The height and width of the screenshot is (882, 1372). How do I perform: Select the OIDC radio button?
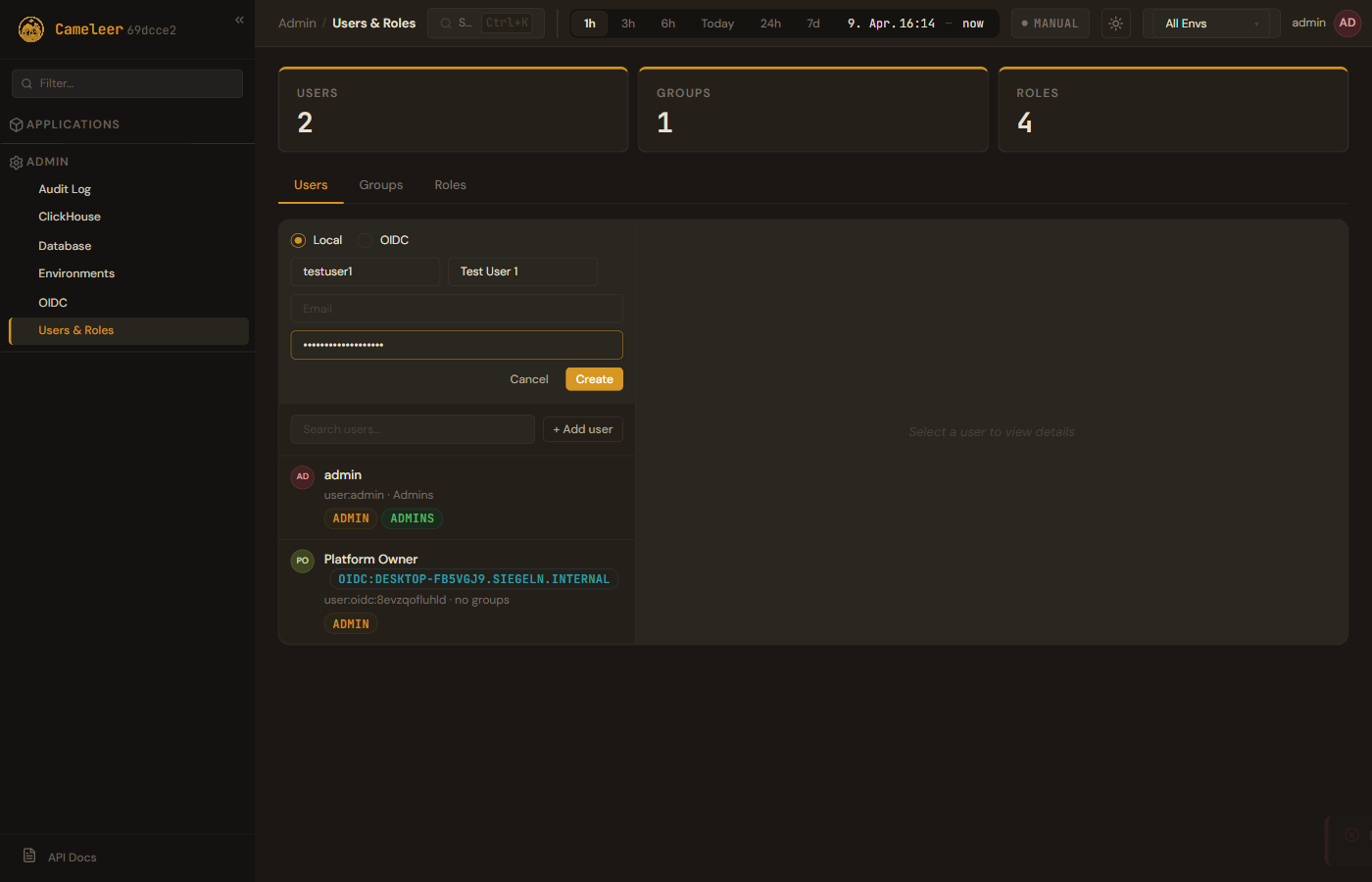click(x=366, y=240)
